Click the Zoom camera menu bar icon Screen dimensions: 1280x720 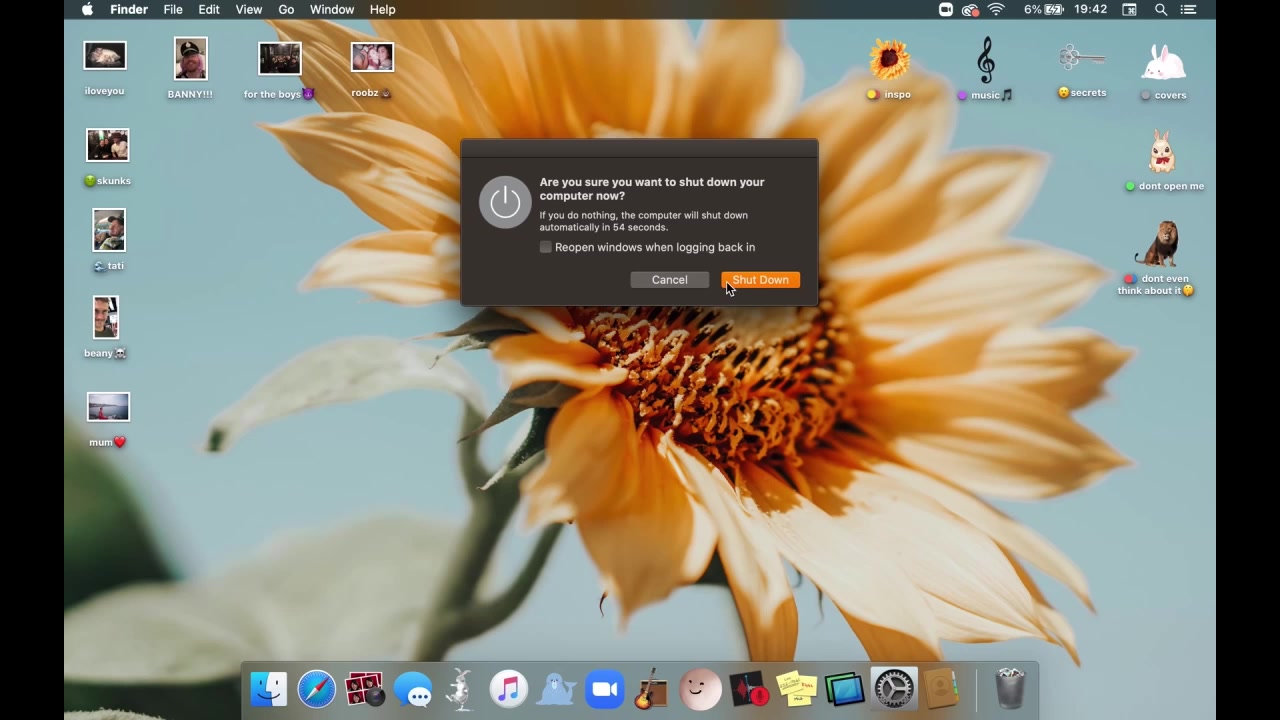click(x=946, y=10)
